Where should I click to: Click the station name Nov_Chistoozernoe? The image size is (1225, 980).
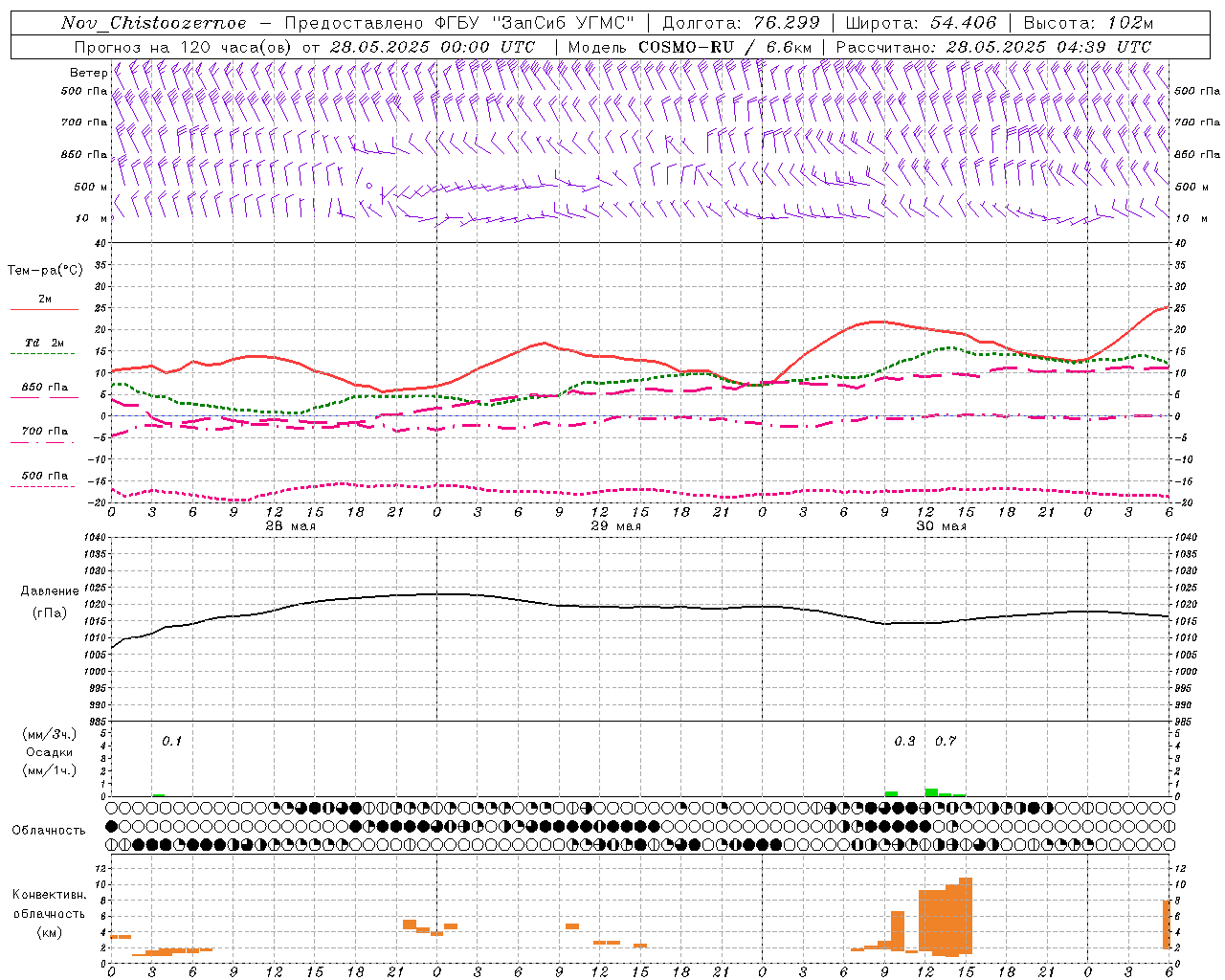pyautogui.click(x=153, y=23)
